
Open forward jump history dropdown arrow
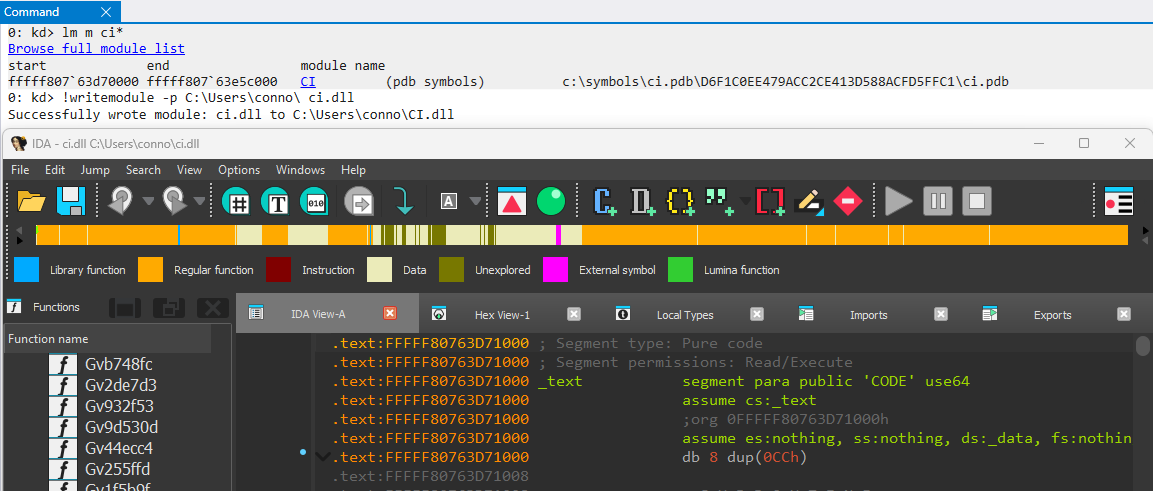pyautogui.click(x=200, y=201)
